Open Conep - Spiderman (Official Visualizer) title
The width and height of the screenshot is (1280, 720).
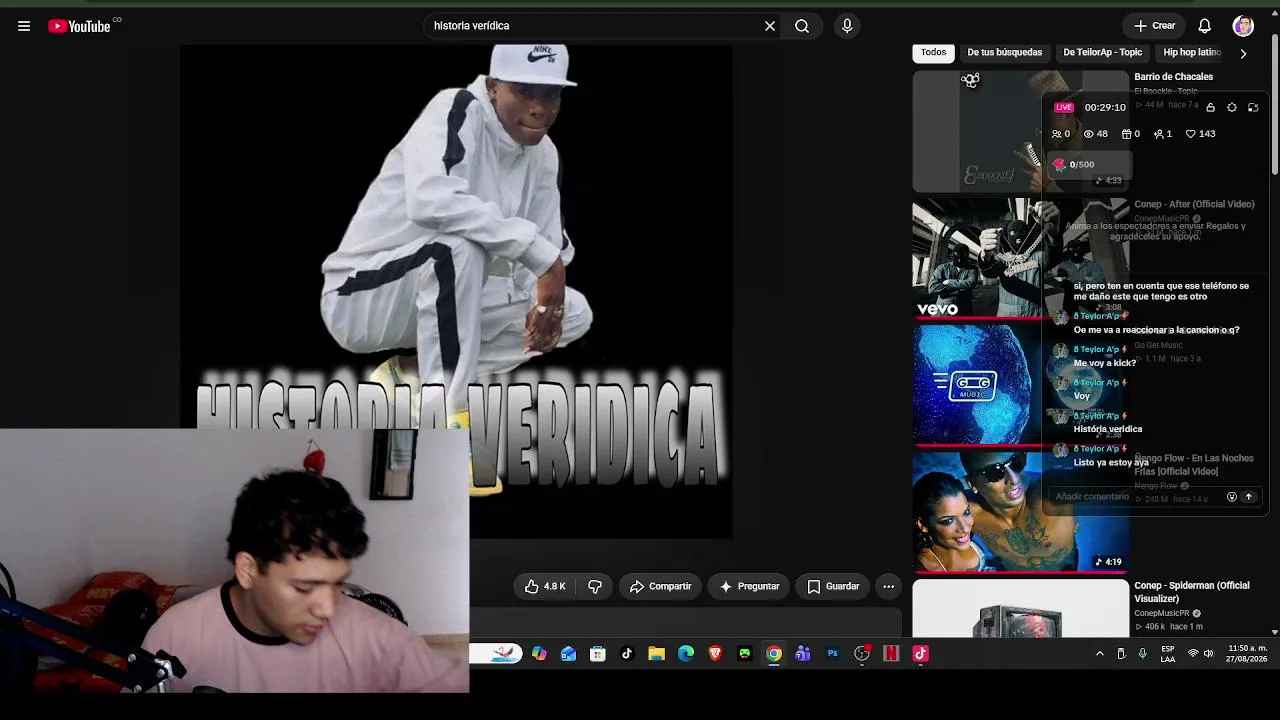tap(1191, 592)
